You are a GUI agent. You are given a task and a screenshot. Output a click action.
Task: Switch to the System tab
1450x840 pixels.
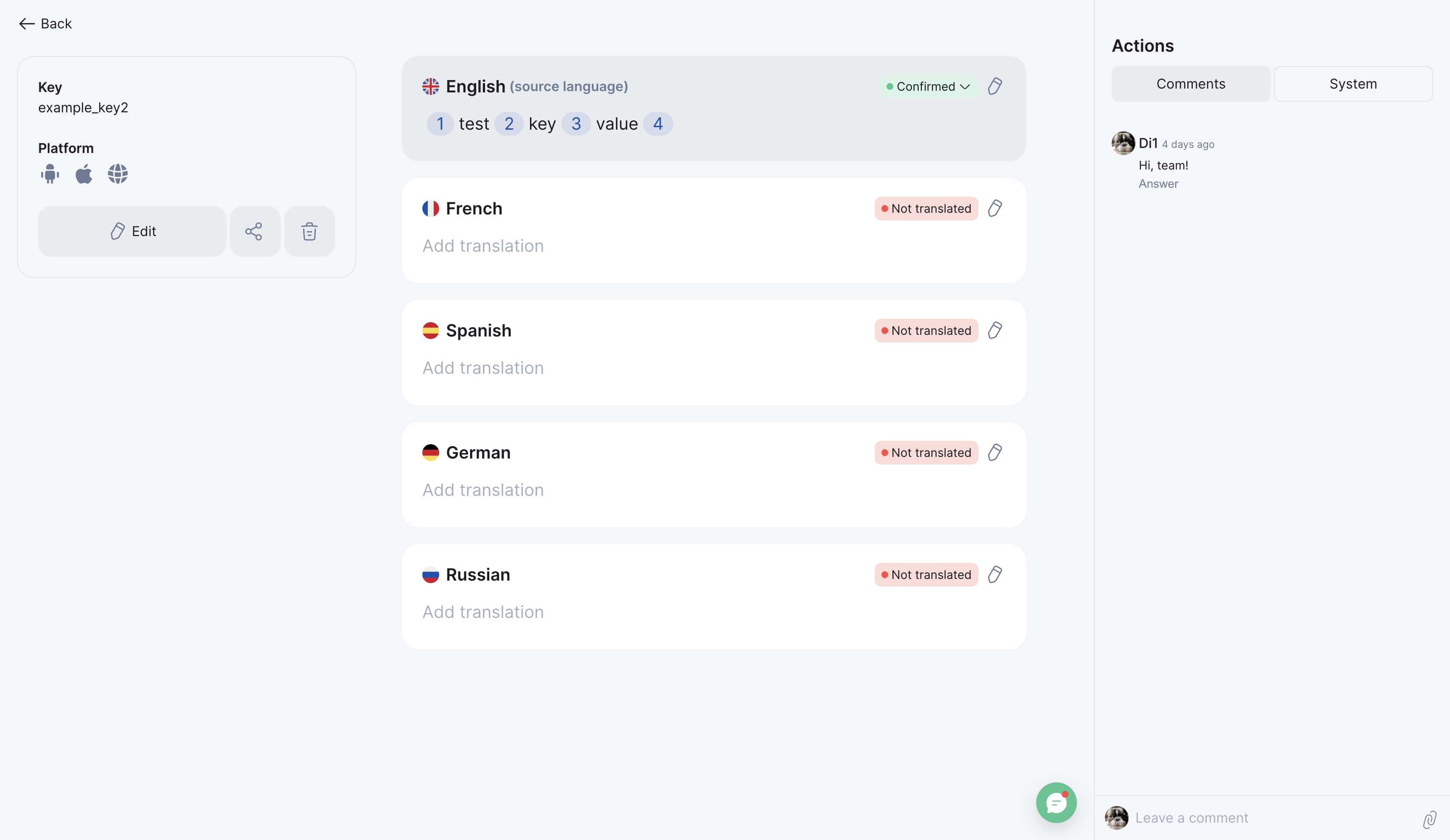[x=1353, y=84]
